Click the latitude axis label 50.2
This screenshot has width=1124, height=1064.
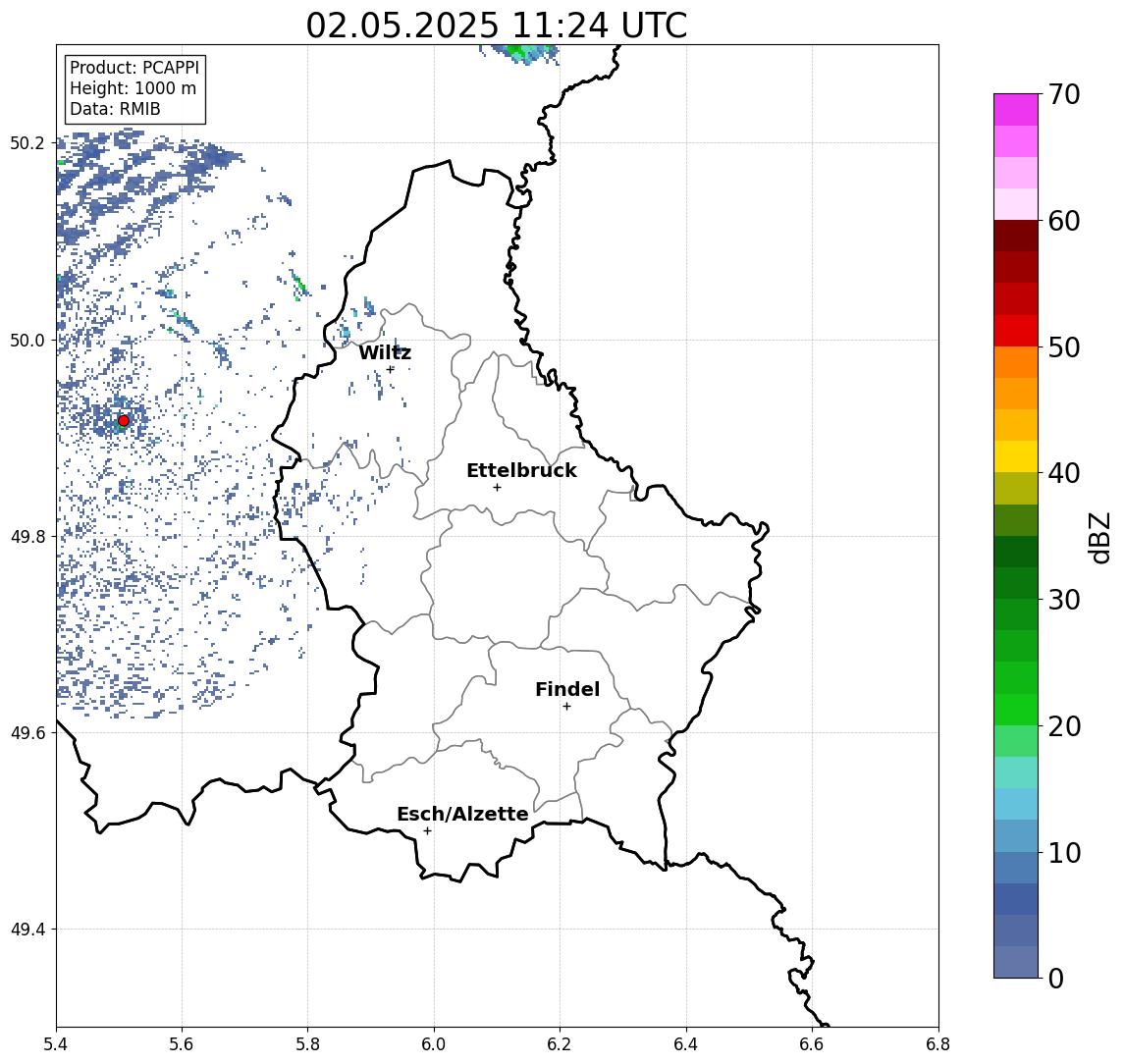click(x=27, y=142)
